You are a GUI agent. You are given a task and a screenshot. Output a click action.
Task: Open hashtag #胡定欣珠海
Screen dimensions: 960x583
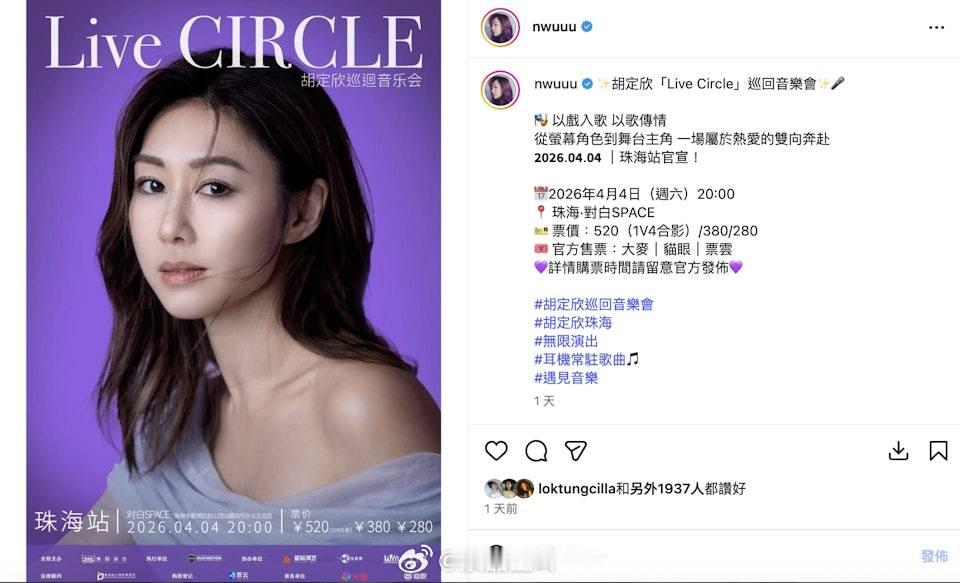click(x=573, y=323)
